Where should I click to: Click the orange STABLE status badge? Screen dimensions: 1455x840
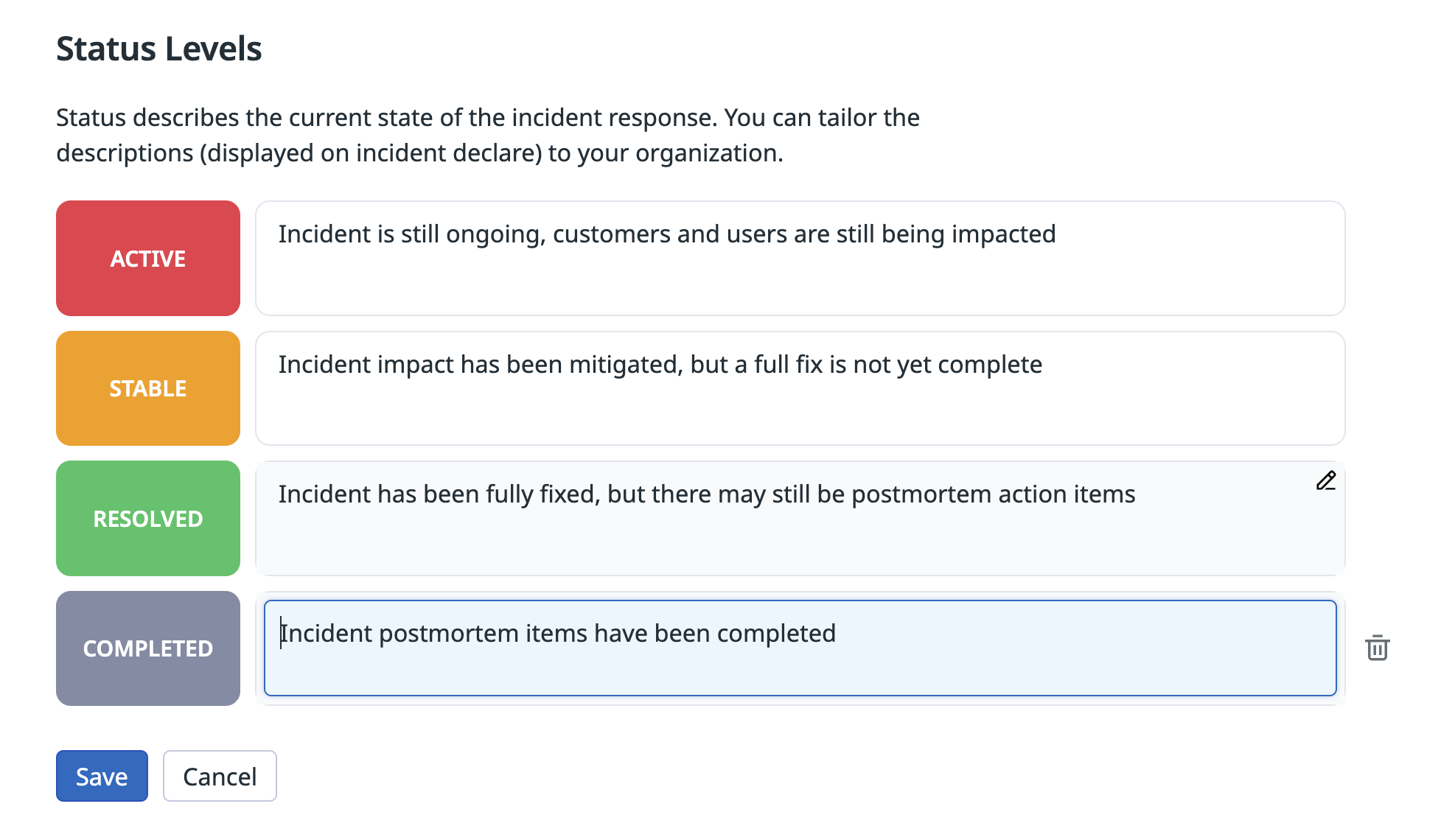coord(148,388)
